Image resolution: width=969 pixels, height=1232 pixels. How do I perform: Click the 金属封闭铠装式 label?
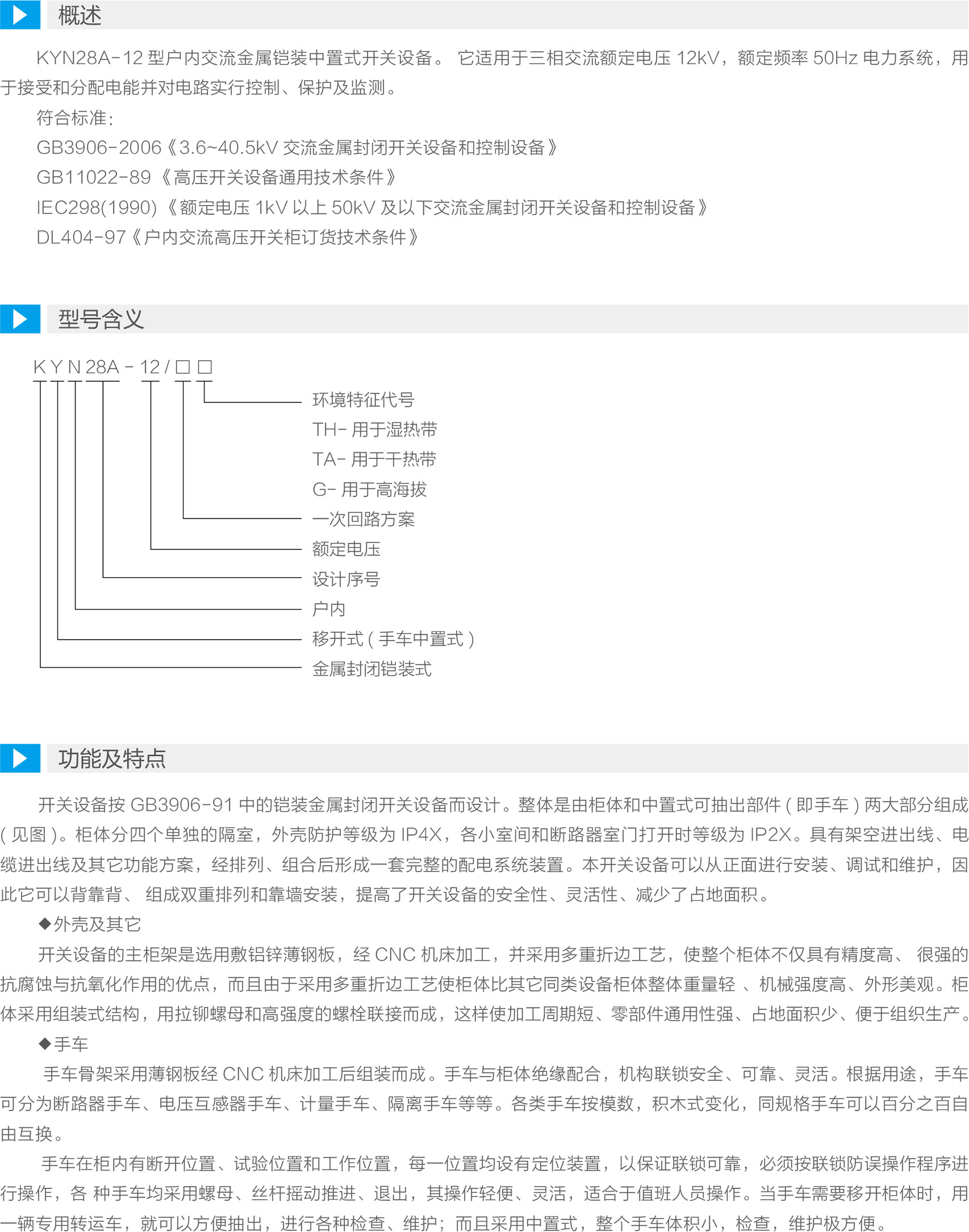point(371,669)
